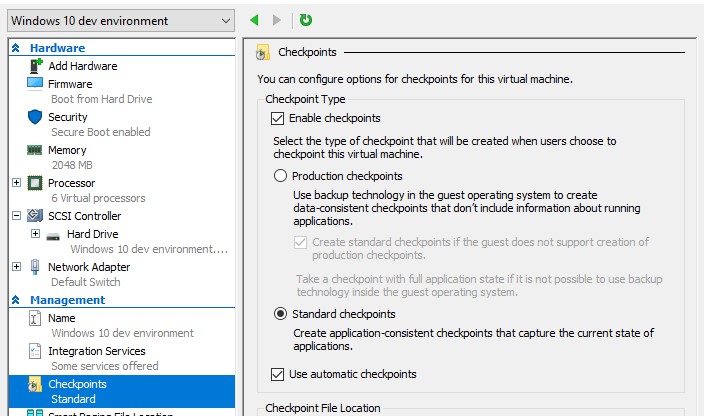
Task: Select the Network Adapter item
Action: pyautogui.click(x=89, y=267)
